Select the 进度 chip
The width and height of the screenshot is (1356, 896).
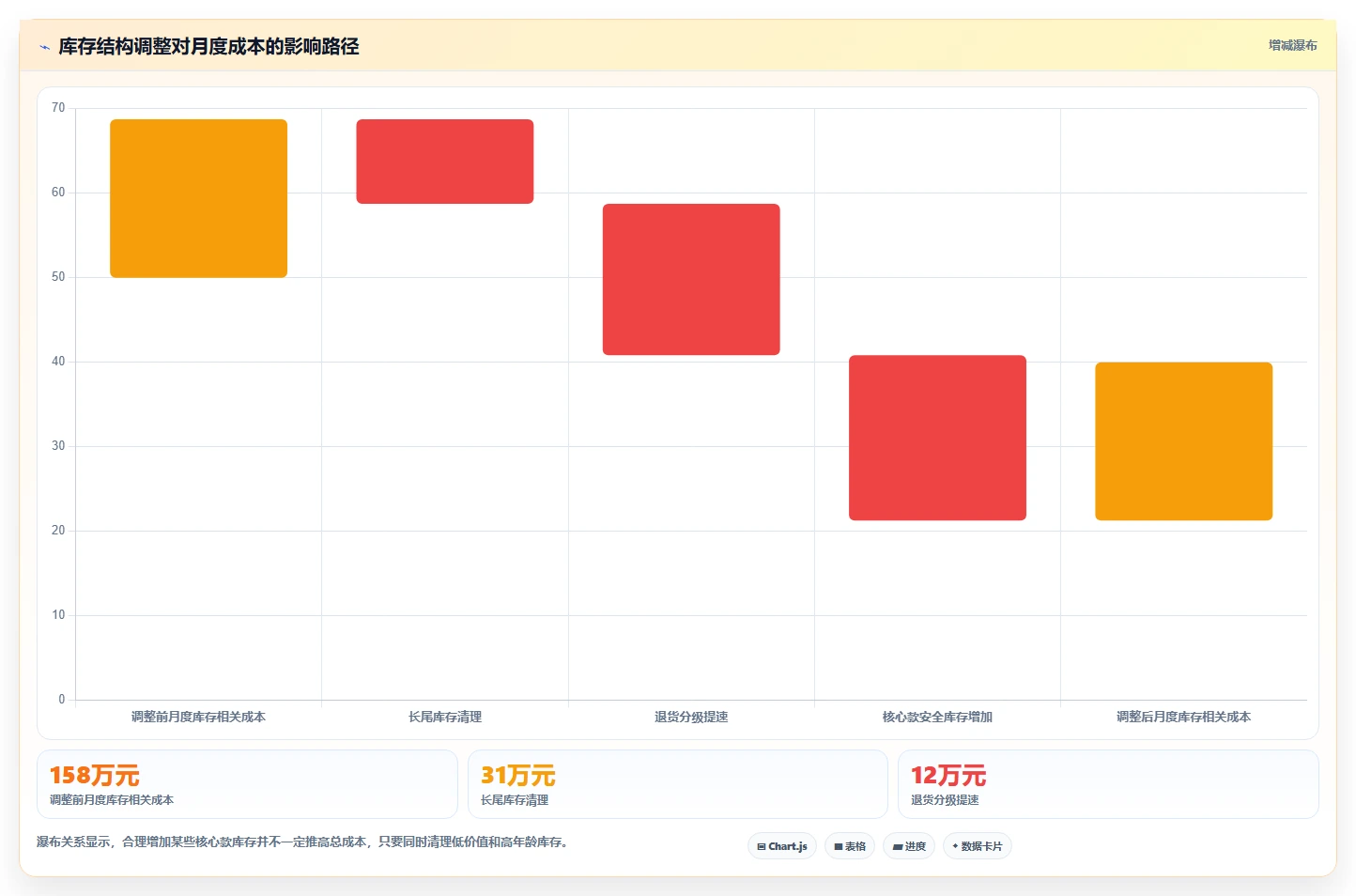(909, 846)
